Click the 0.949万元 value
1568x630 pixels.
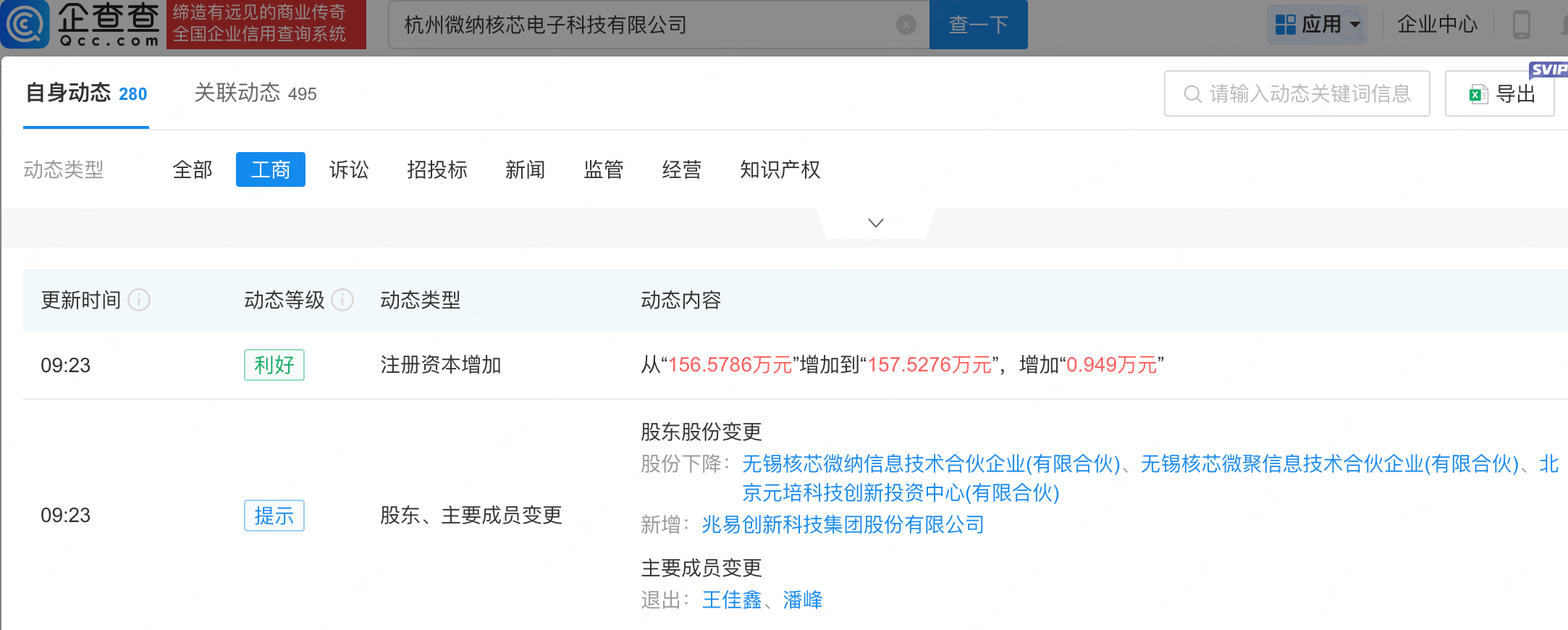click(x=1112, y=364)
